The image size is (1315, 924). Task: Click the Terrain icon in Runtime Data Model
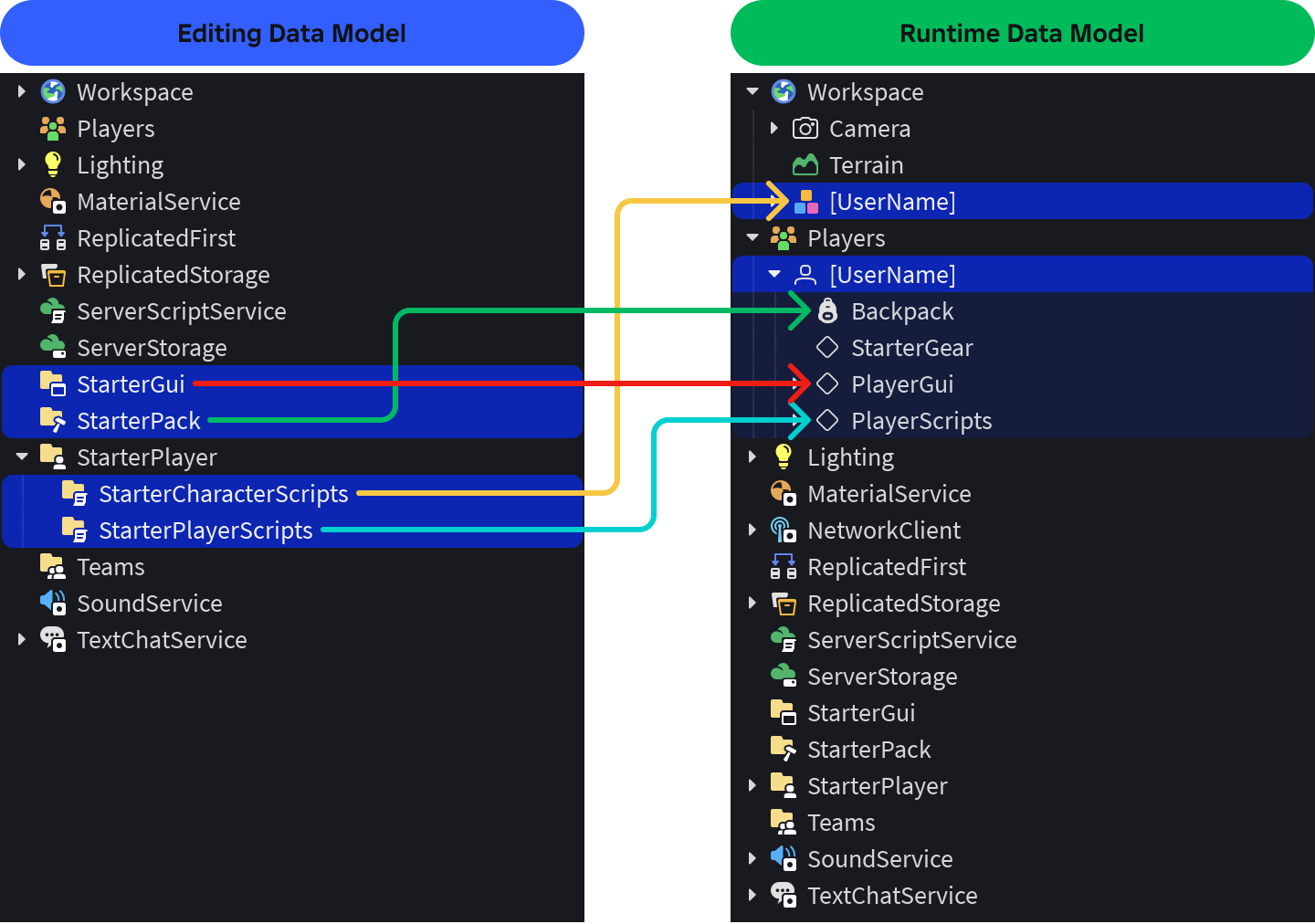pos(805,164)
